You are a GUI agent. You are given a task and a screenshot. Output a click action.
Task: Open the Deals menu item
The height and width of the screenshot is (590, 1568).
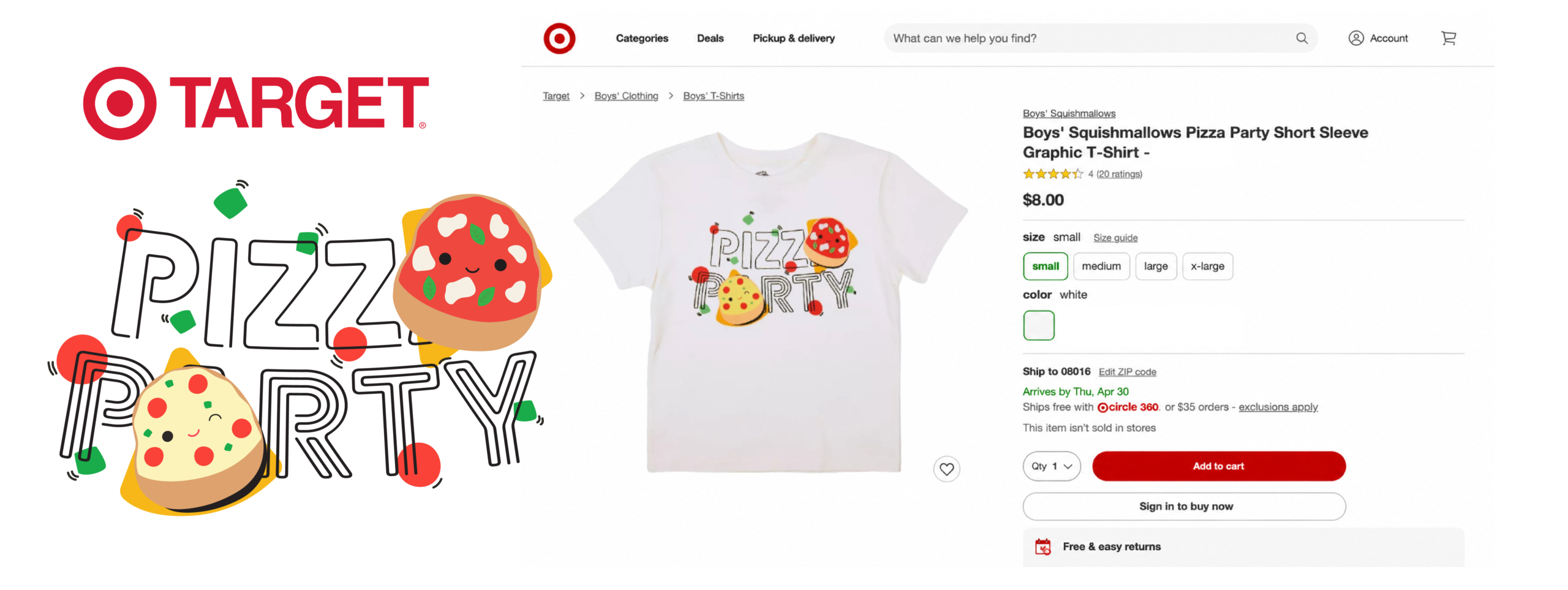pyautogui.click(x=710, y=38)
